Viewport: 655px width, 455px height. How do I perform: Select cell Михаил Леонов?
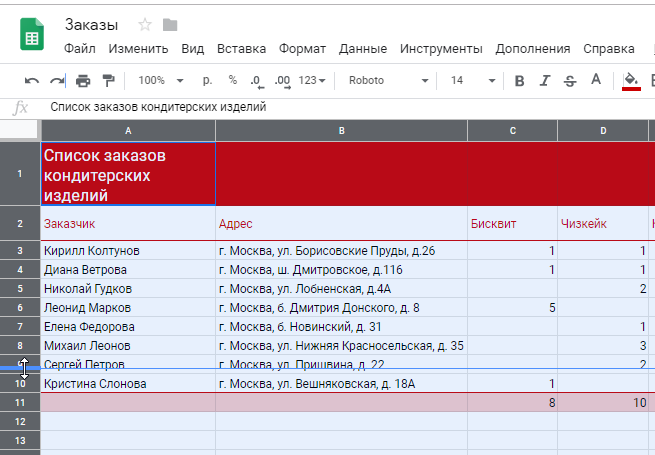pos(128,346)
